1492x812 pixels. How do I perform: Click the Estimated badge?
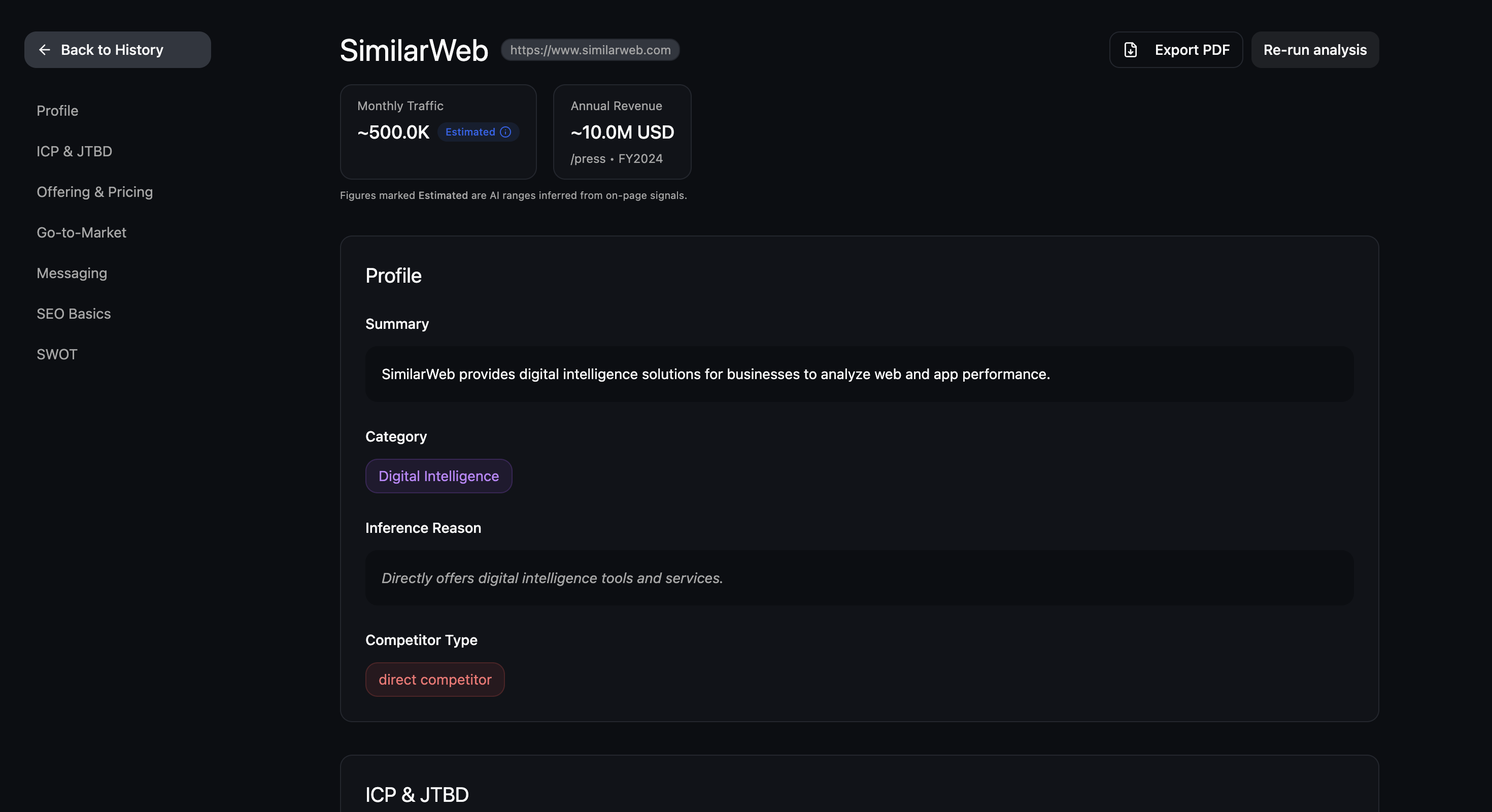coord(470,132)
